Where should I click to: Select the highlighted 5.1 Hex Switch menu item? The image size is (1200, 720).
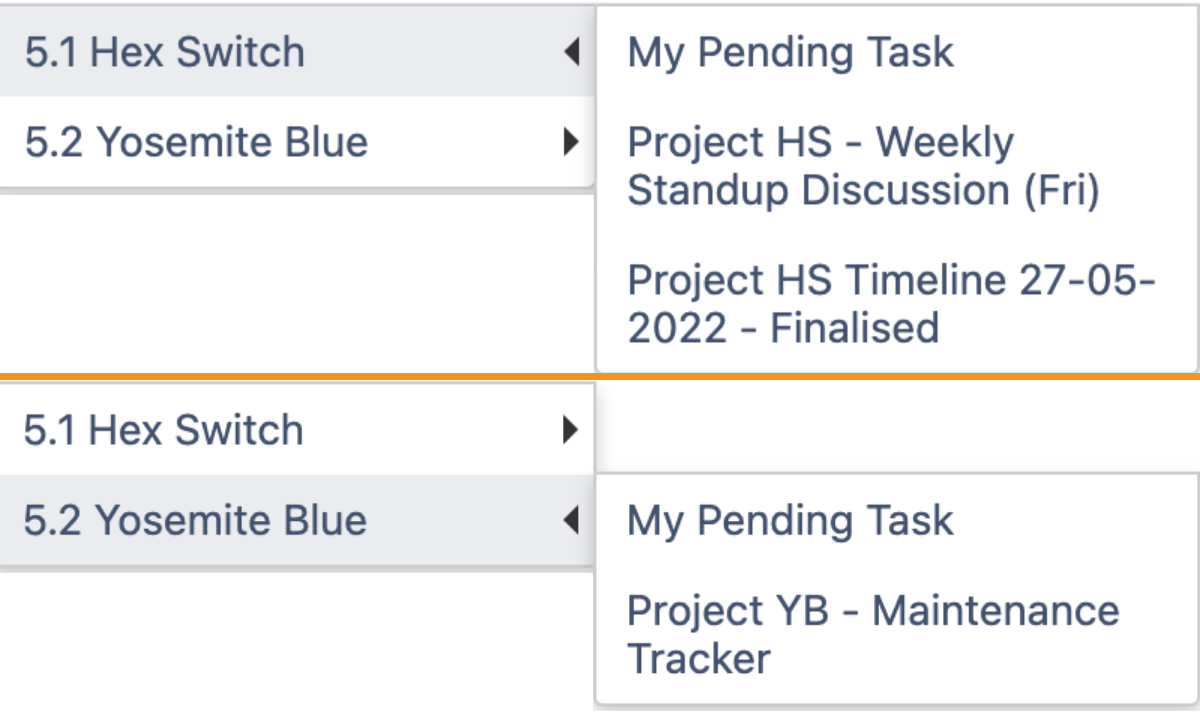(x=165, y=52)
